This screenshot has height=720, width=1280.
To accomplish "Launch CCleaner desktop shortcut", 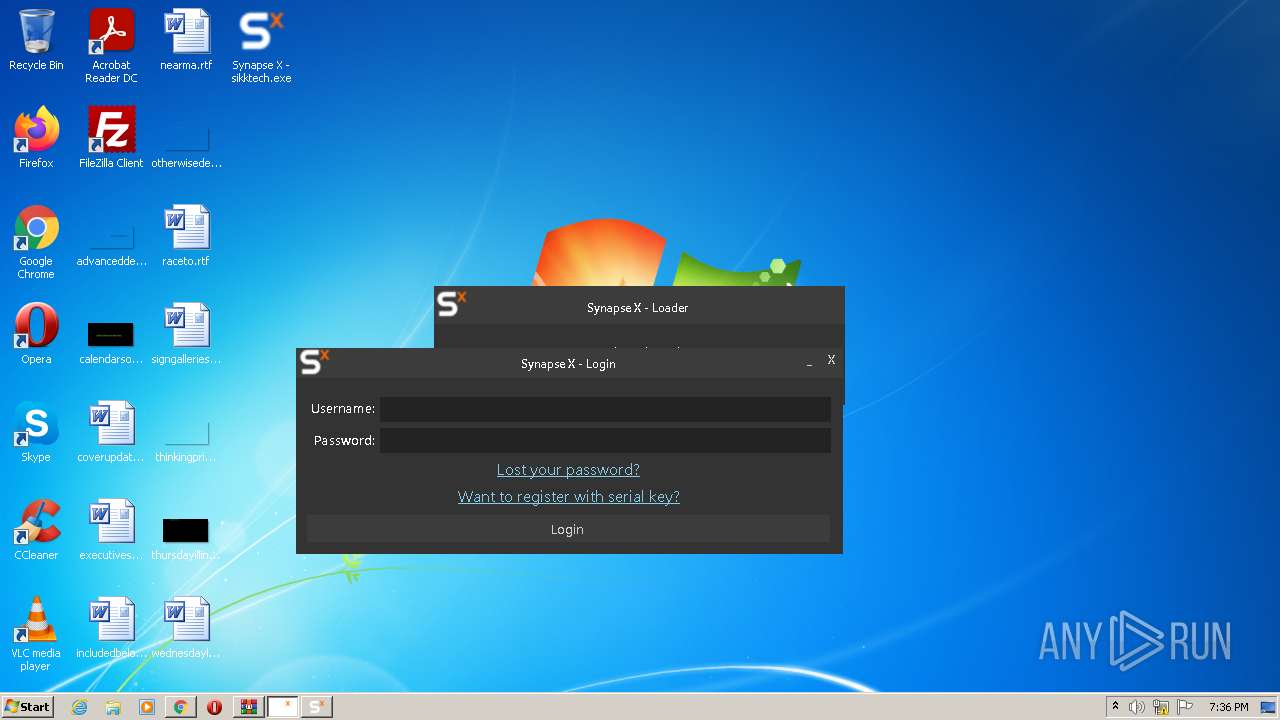I will click(x=36, y=530).
